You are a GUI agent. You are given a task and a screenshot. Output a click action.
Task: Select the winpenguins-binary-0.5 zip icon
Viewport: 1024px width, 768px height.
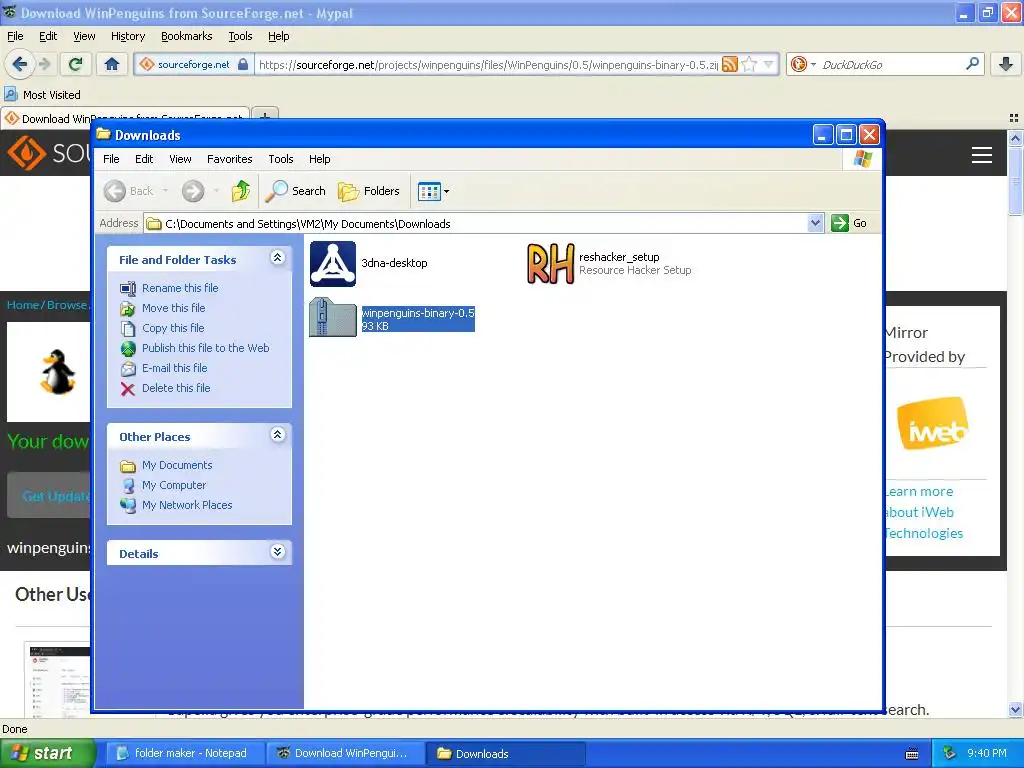pos(332,317)
